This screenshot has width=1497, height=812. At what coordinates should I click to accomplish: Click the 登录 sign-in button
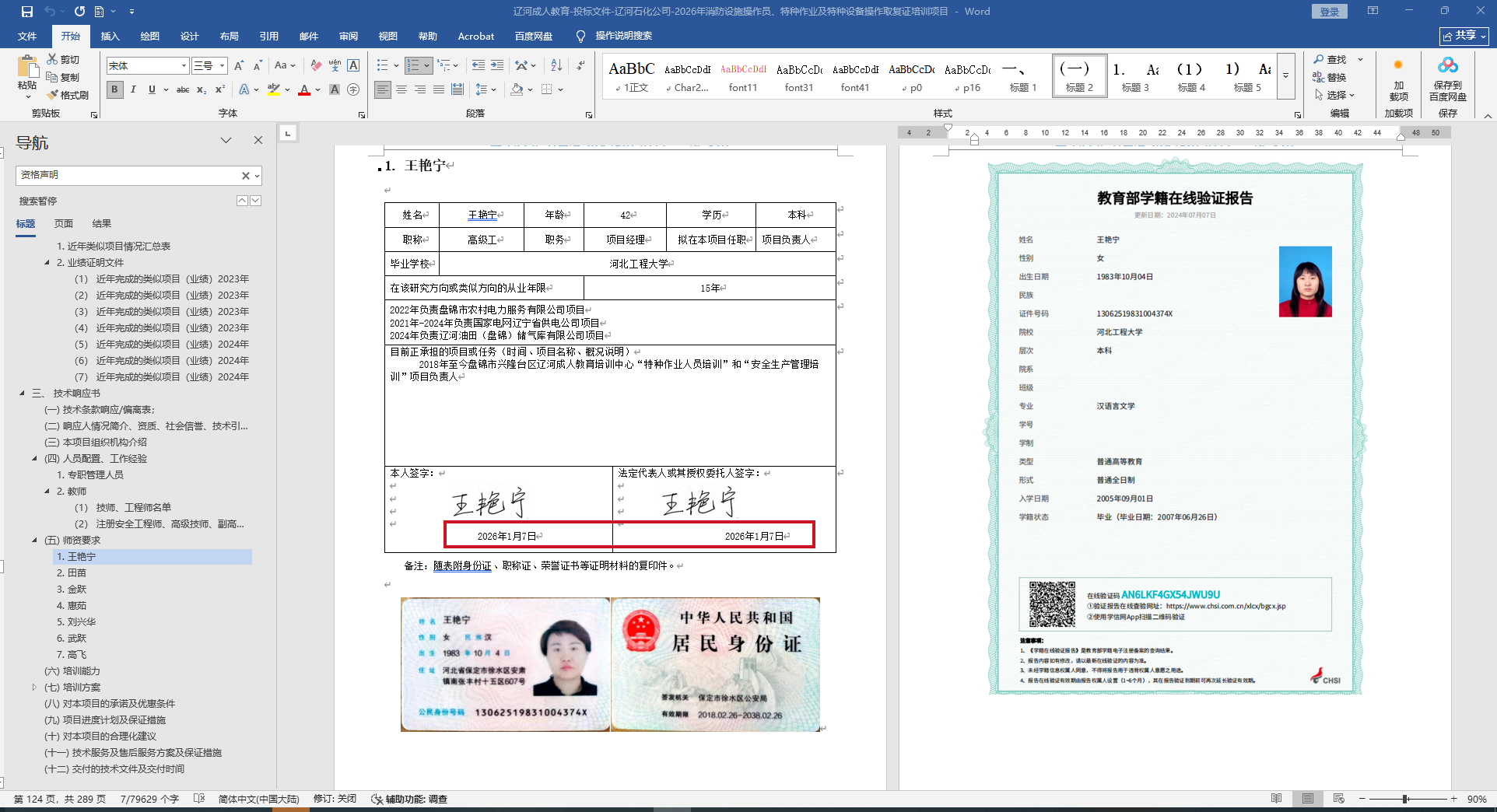1329,12
